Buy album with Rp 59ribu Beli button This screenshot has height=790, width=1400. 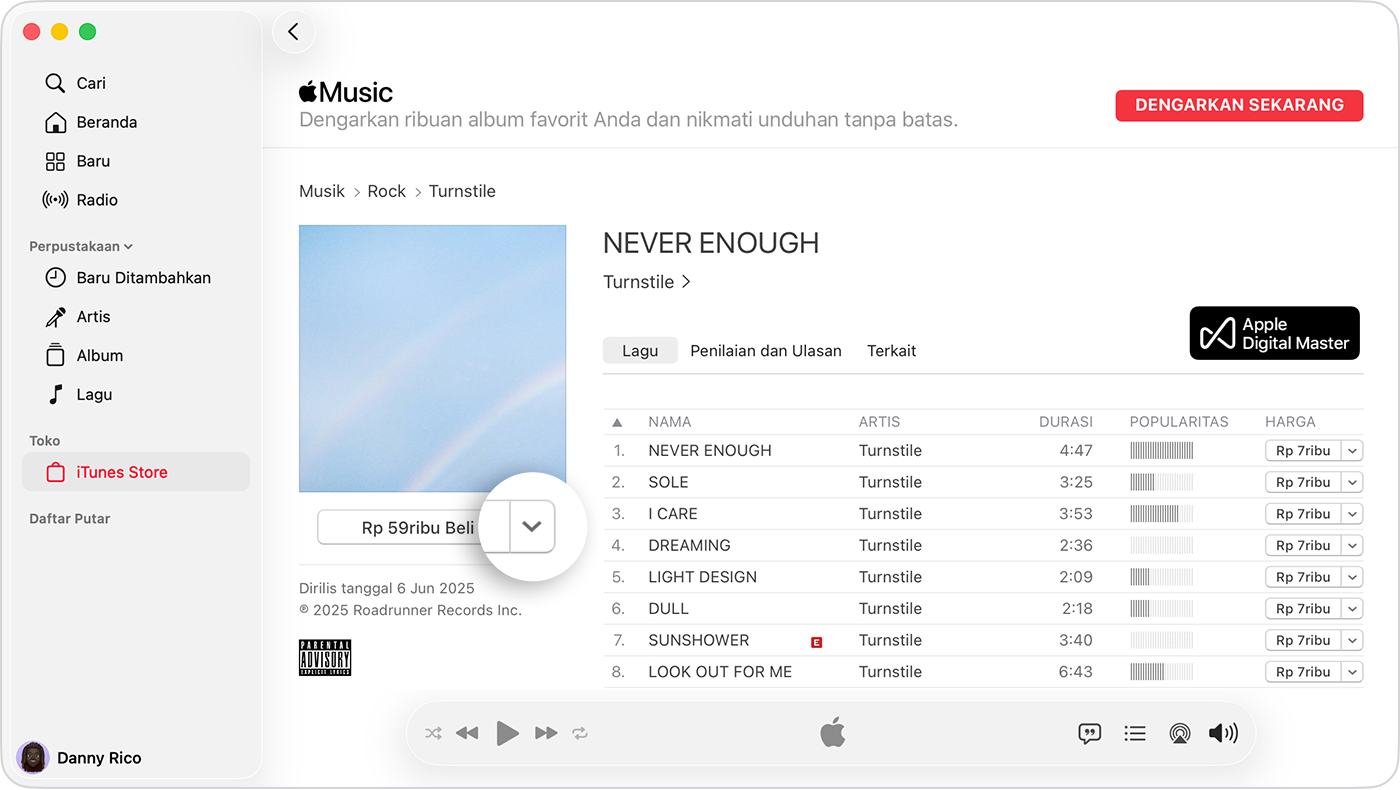[416, 527]
